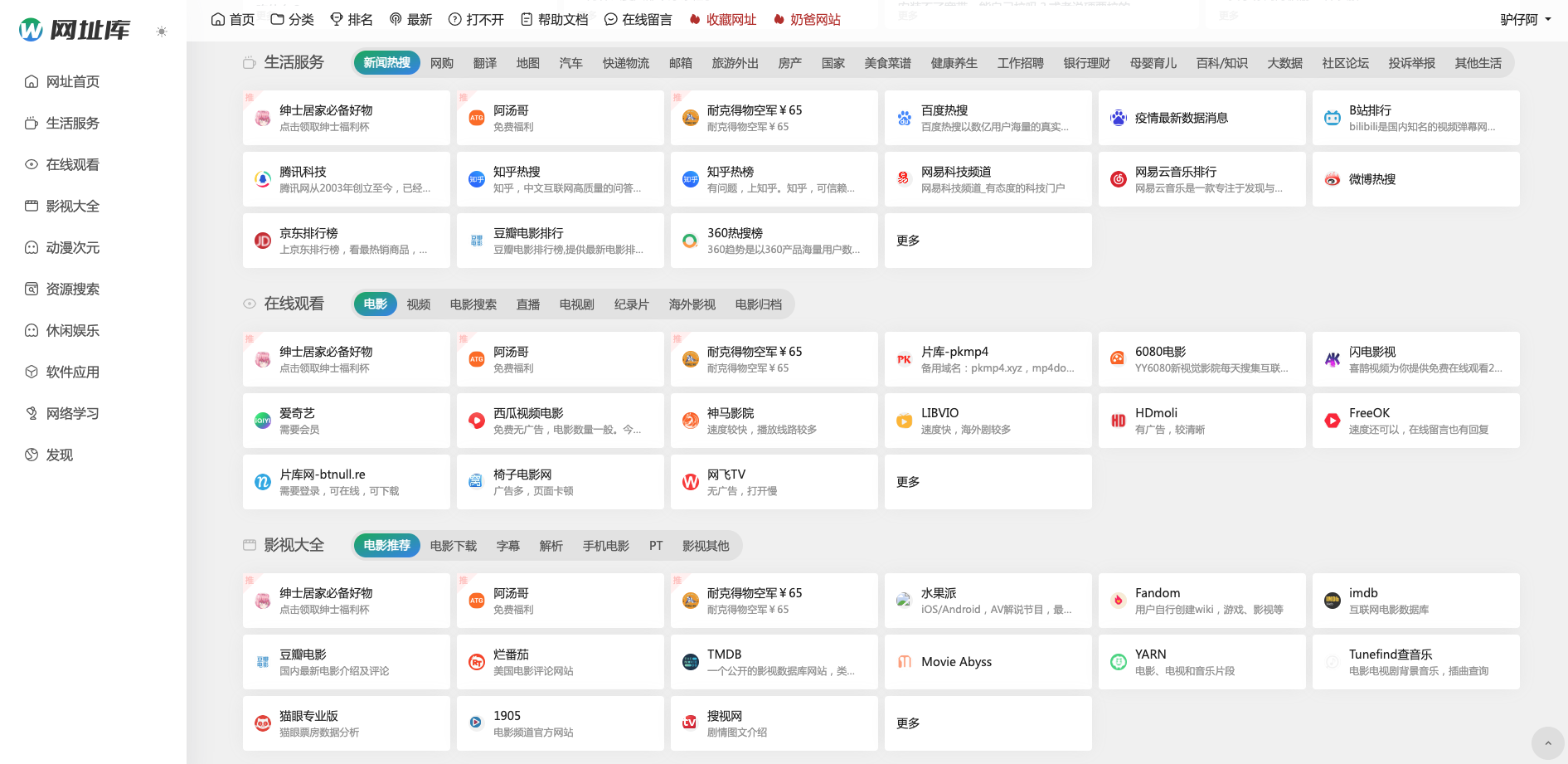Open 影视大全 sidebar item
Screen dimensions: 1568x764
(73, 206)
